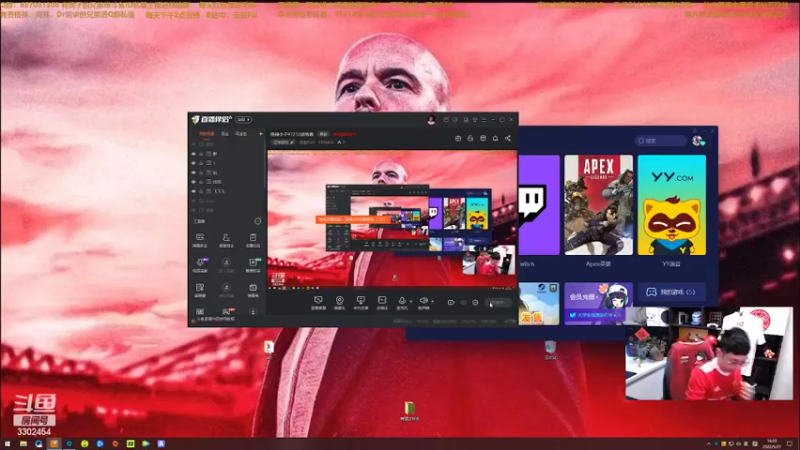800x450 pixels.
Task: Open settings gear in the streaming toolbar
Action: (x=475, y=303)
